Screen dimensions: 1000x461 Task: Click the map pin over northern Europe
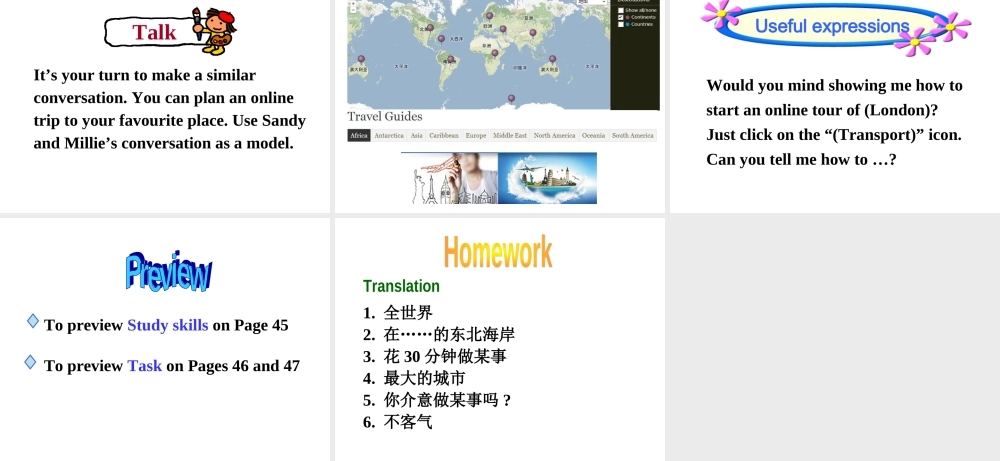point(490,16)
